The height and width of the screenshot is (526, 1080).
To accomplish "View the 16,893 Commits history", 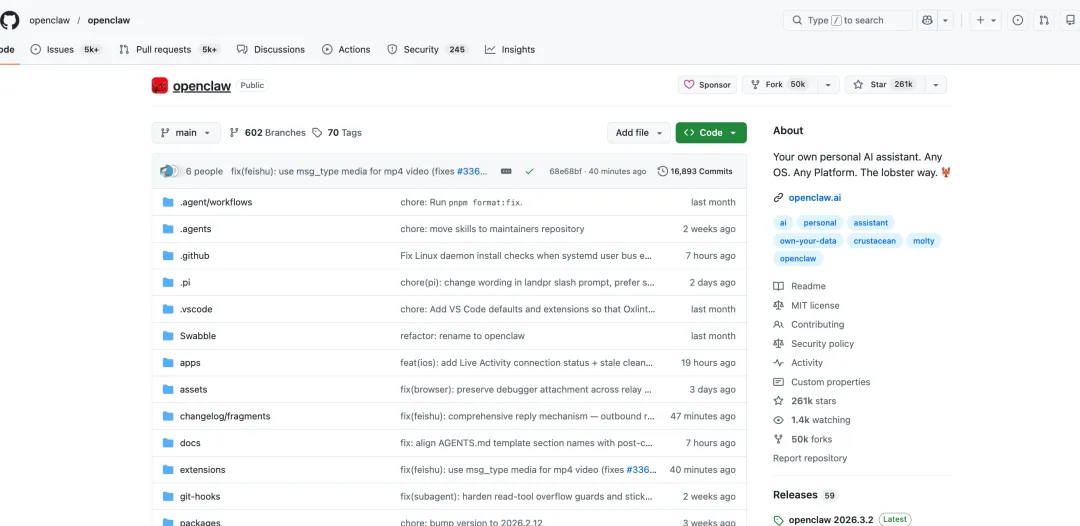I will [x=695, y=171].
